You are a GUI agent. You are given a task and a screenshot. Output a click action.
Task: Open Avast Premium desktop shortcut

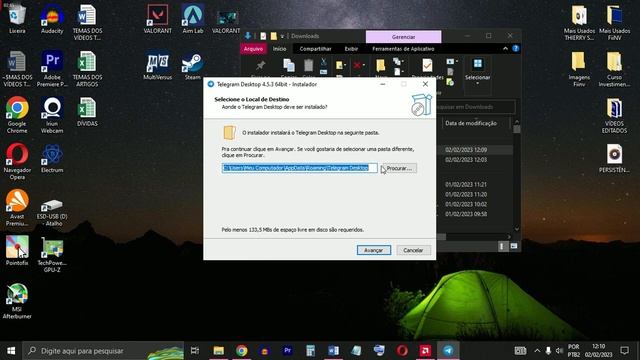coord(17,208)
